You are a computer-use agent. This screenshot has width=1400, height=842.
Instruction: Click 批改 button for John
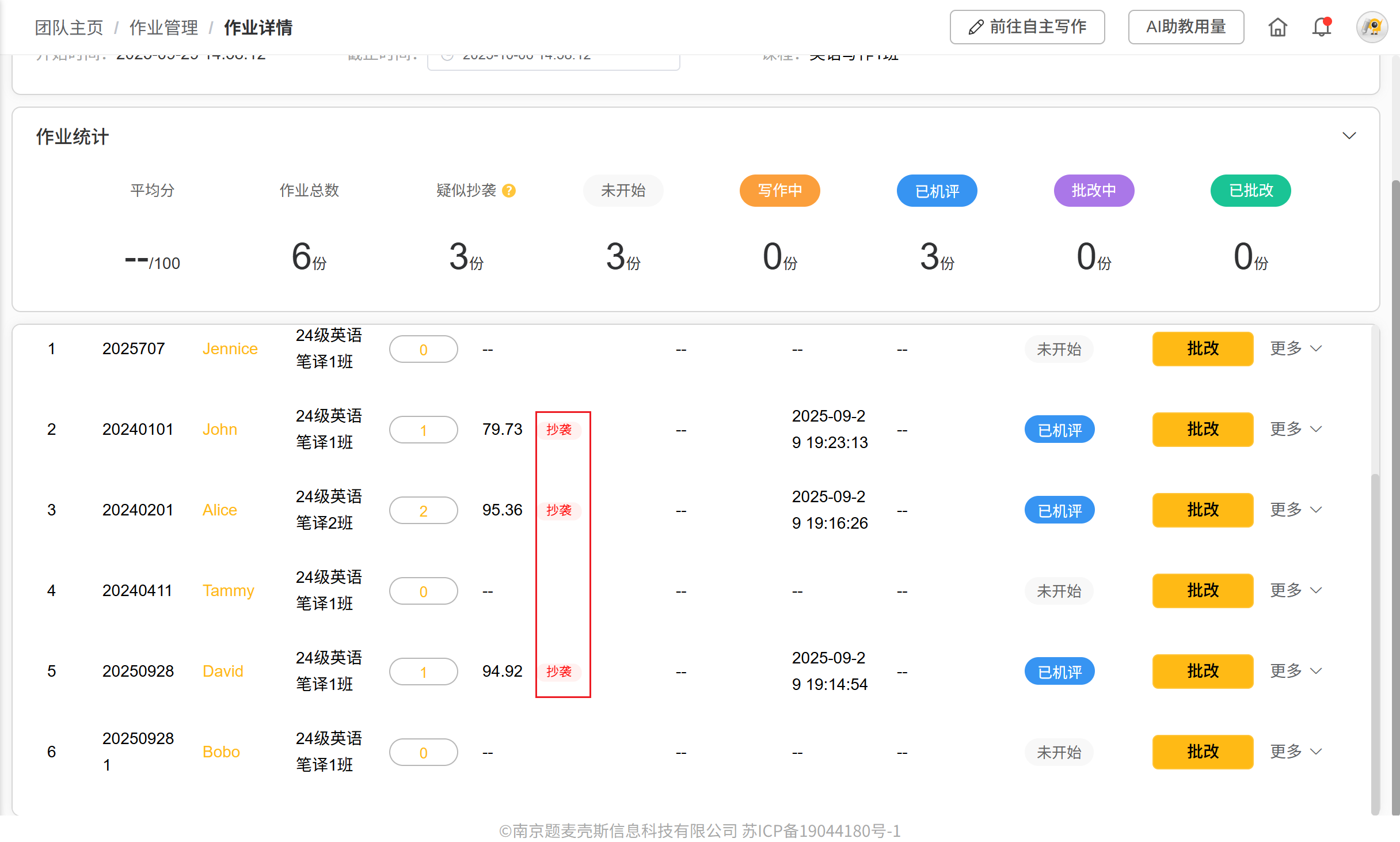point(1202,429)
